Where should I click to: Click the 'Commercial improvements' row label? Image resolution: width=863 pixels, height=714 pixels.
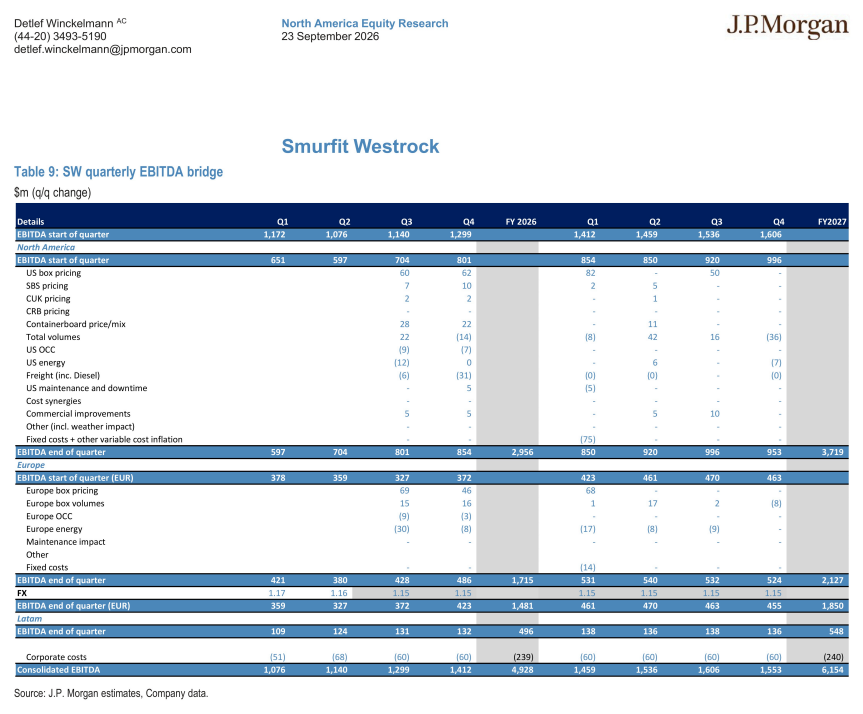pyautogui.click(x=78, y=414)
